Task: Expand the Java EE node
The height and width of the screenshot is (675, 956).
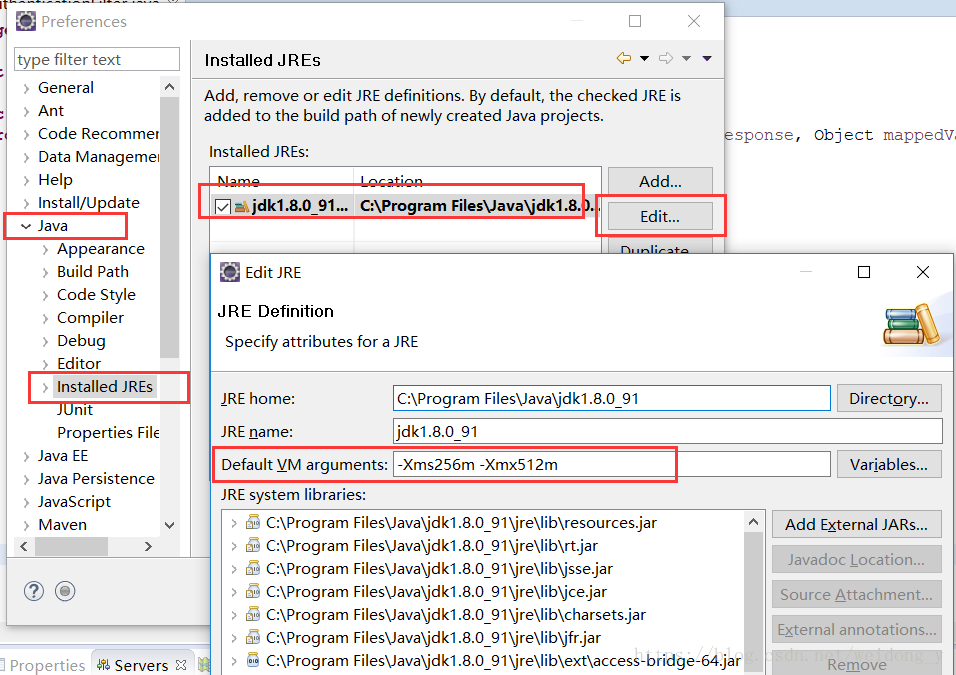Action: coord(26,457)
